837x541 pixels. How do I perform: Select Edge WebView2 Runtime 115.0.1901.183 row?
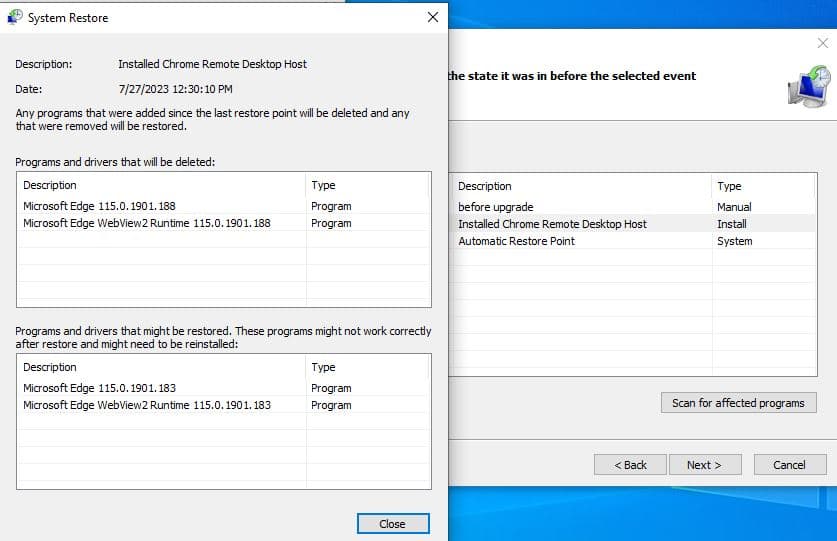click(x=223, y=405)
